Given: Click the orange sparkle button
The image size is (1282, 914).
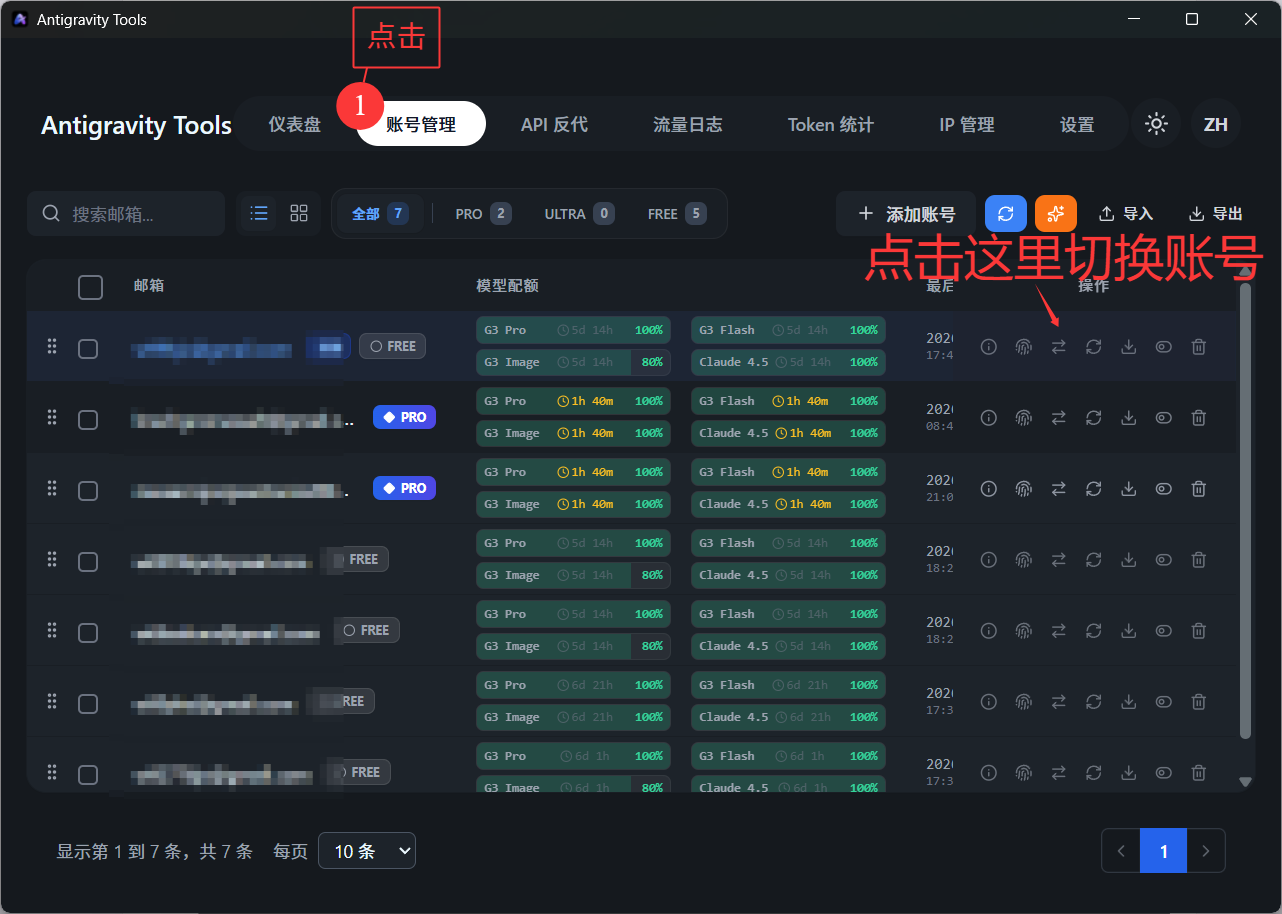Looking at the screenshot, I should [1056, 213].
